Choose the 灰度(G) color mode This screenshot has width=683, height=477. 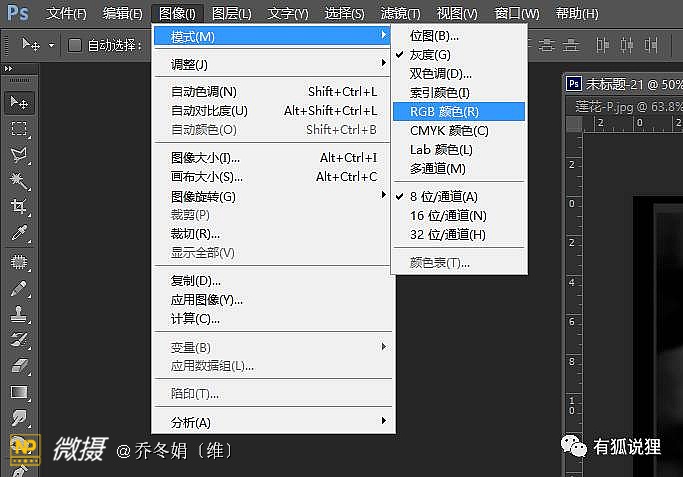(x=430, y=54)
